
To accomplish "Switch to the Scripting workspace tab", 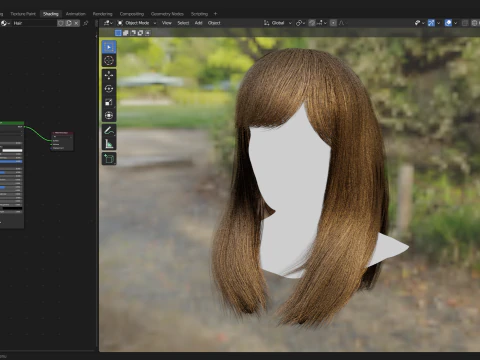I will [199, 14].
